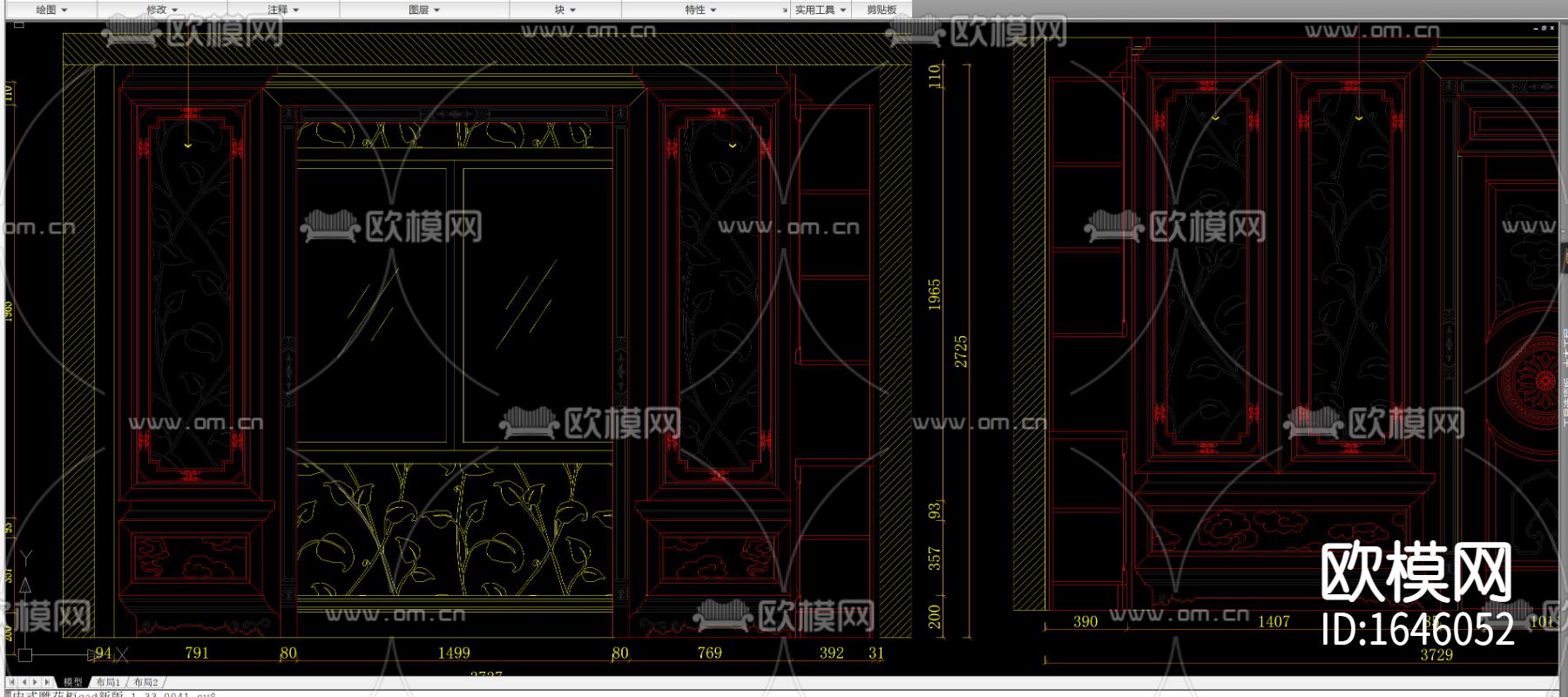Expand the 图层 ribbon panel

click(x=424, y=10)
